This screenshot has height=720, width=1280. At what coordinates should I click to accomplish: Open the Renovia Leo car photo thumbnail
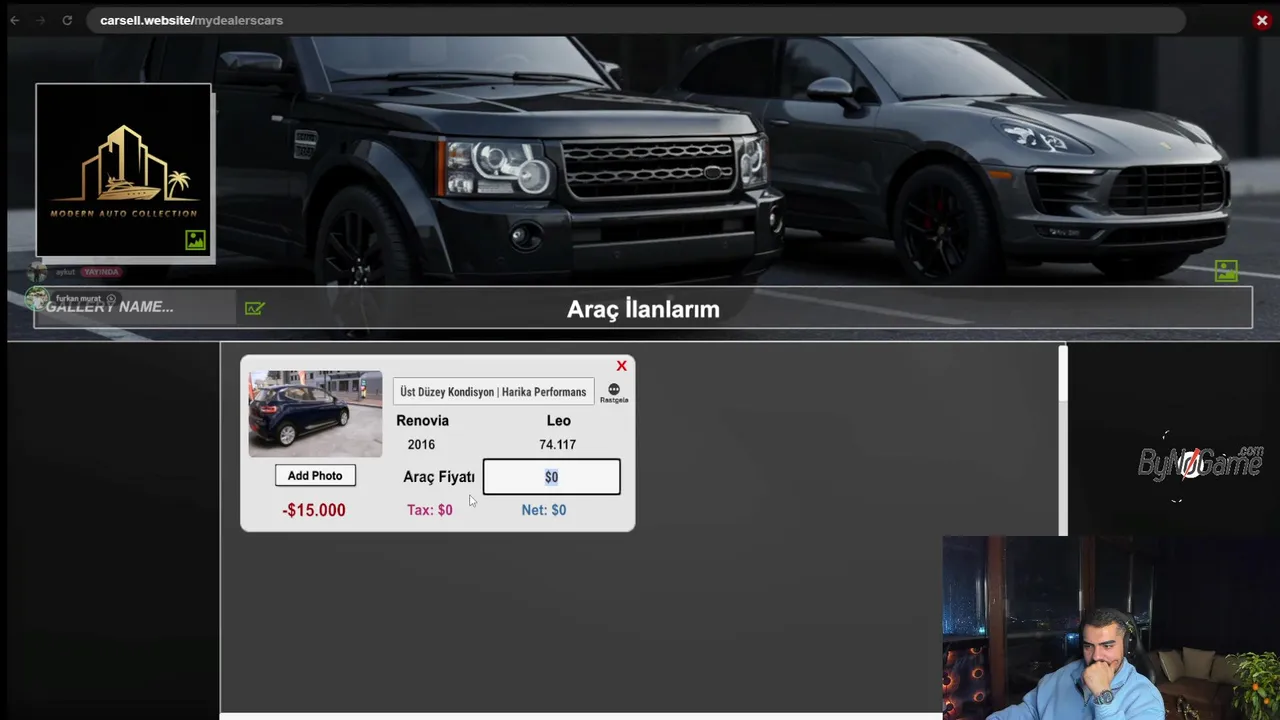(x=315, y=414)
